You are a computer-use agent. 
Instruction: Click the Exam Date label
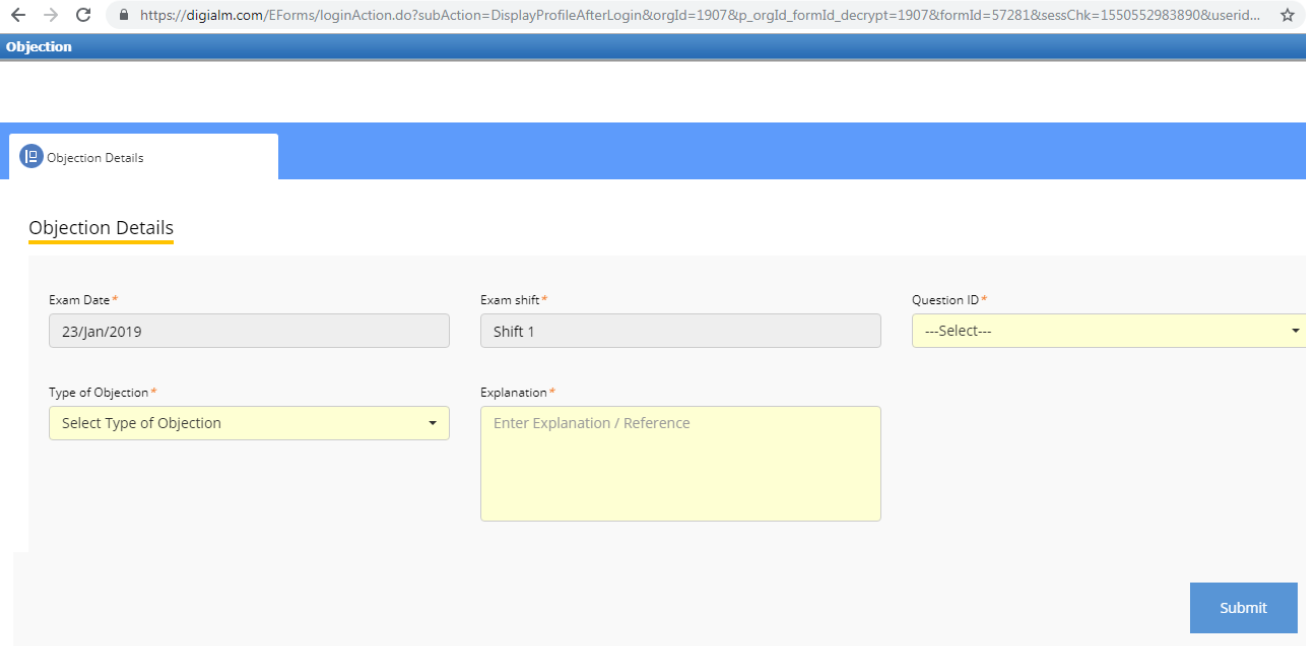pos(79,300)
